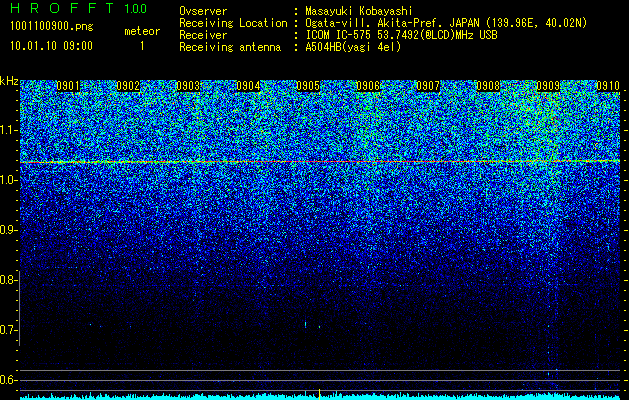Click the Receiving antenna field label

(x=230, y=47)
